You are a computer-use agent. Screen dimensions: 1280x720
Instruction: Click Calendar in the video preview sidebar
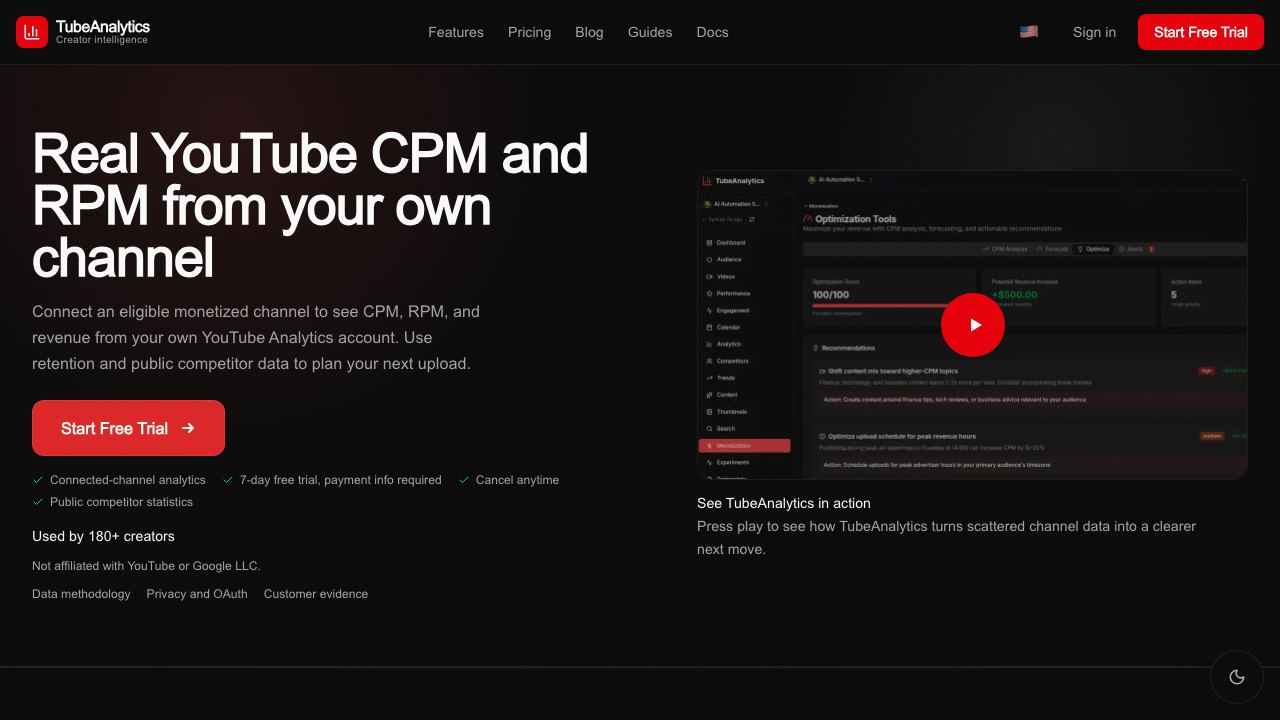click(728, 327)
